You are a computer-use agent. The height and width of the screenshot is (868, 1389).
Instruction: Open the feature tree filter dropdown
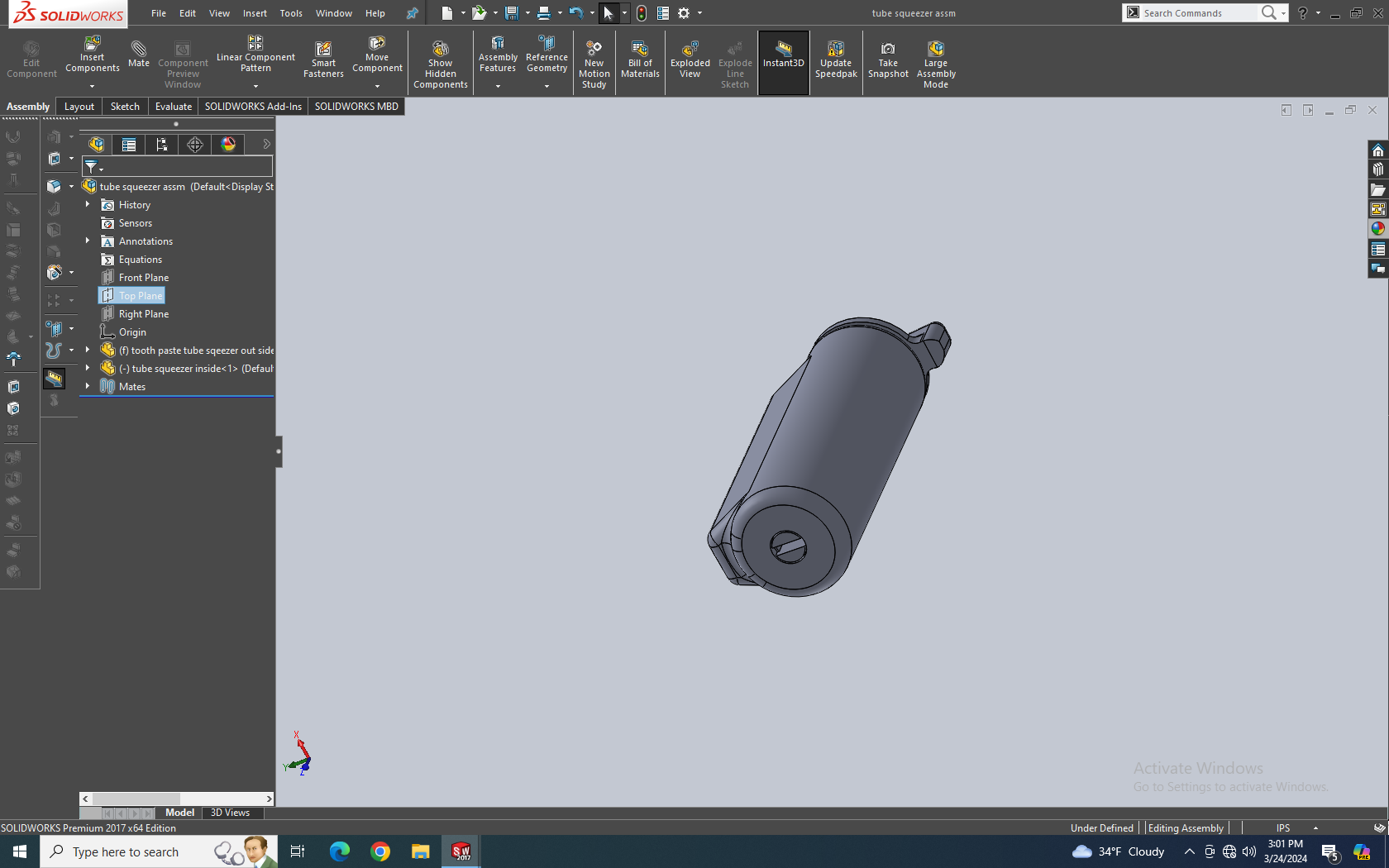[101, 169]
